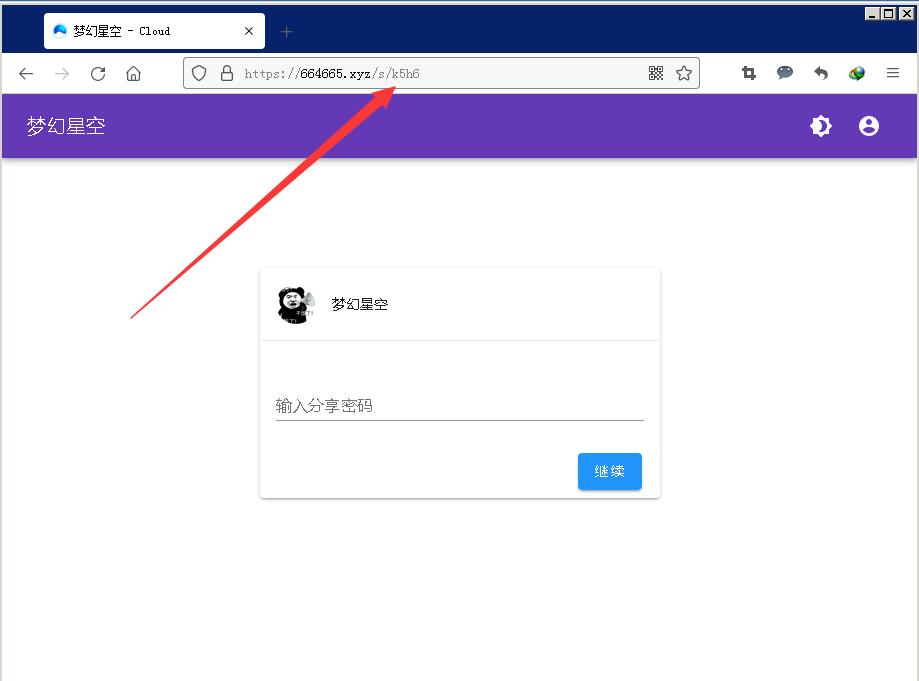Reload the current page
The height and width of the screenshot is (681, 919).
[98, 73]
